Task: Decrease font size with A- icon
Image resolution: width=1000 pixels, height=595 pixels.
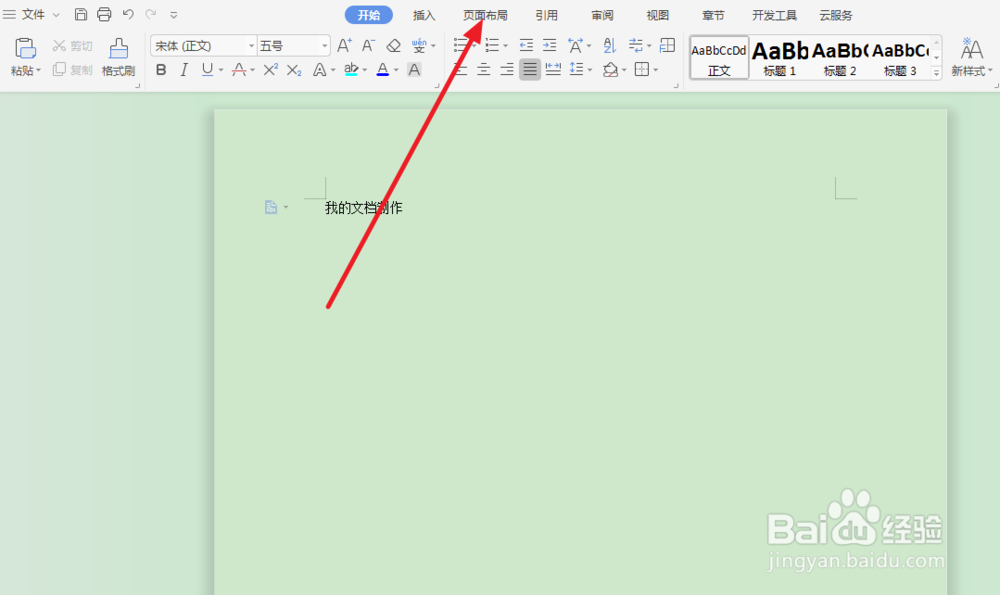Action: [368, 45]
